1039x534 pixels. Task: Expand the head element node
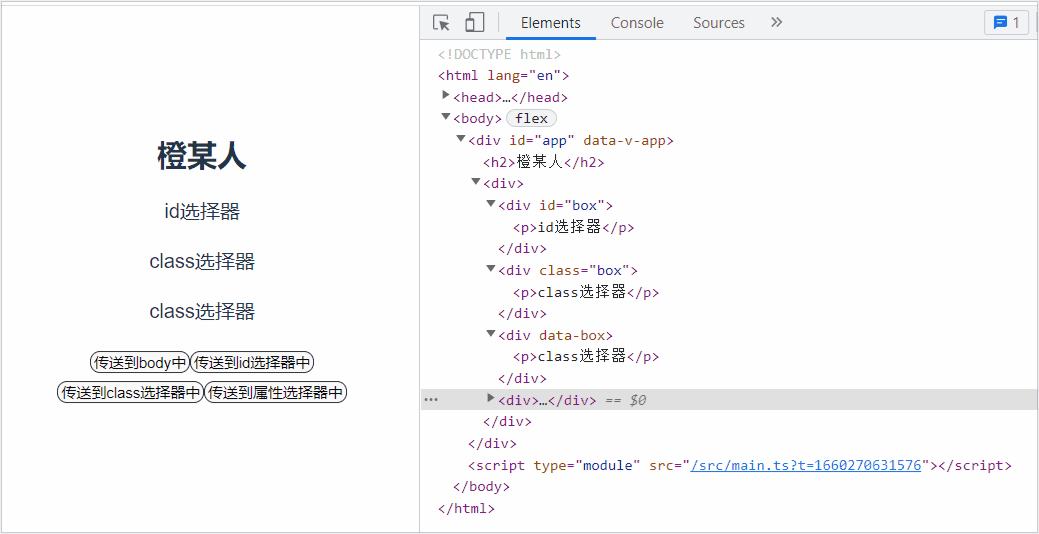[x=446, y=96]
